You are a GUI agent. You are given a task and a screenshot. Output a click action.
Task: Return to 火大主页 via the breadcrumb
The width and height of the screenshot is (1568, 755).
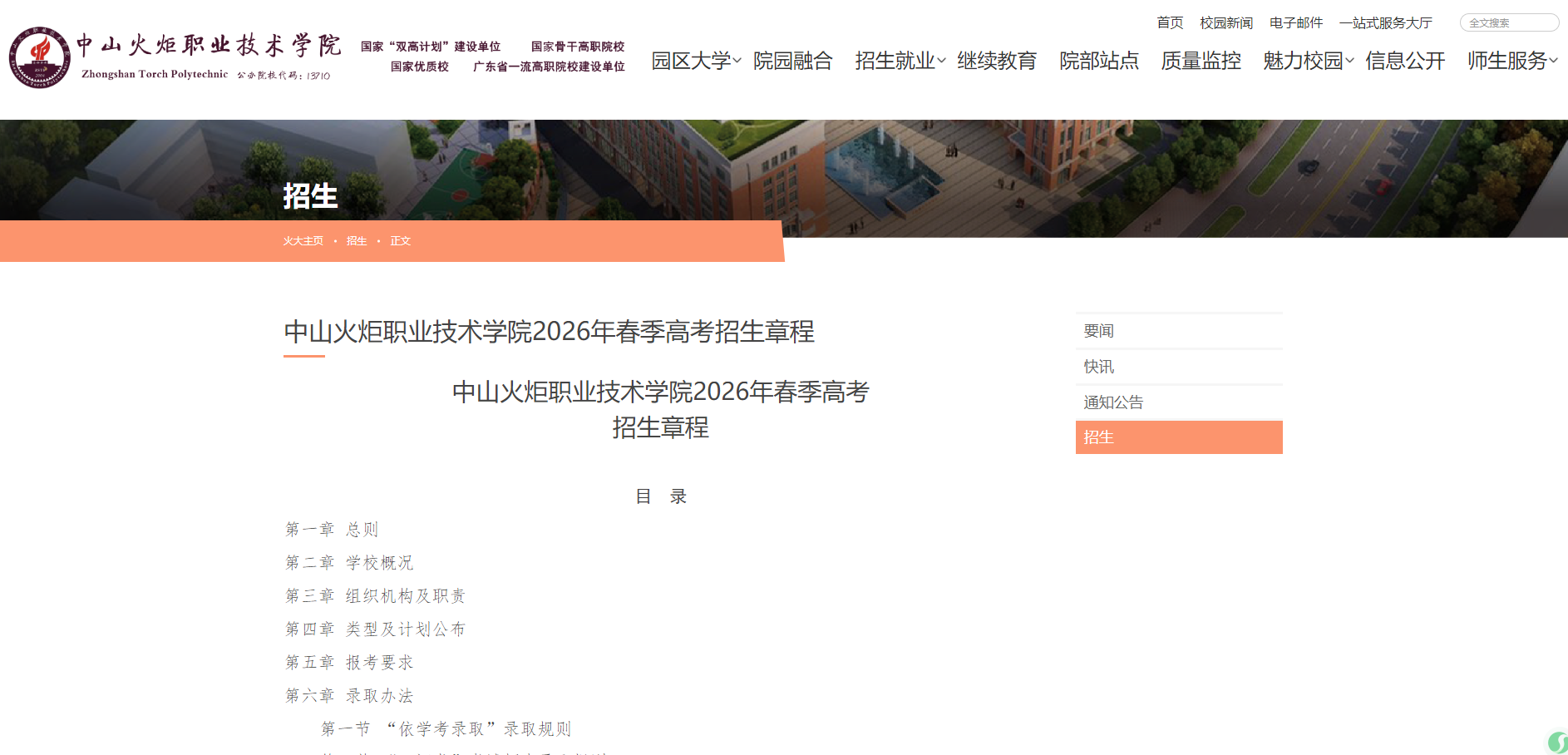pyautogui.click(x=302, y=241)
